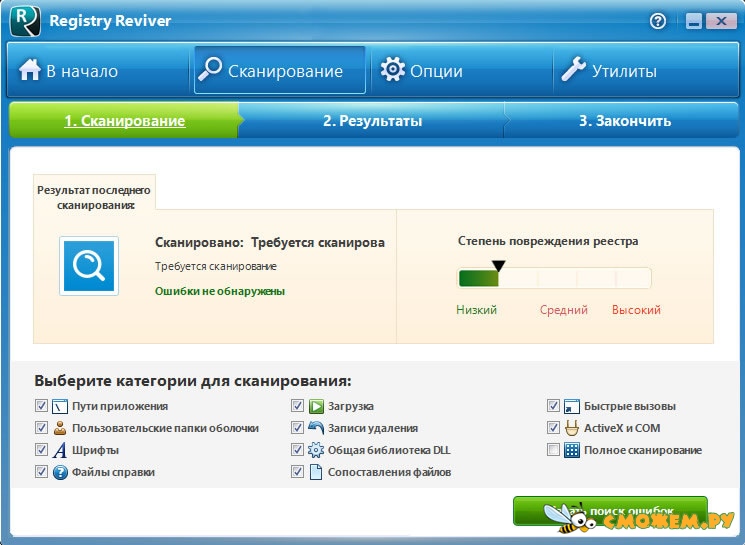Click the Registry Reviver title text

point(110,21)
